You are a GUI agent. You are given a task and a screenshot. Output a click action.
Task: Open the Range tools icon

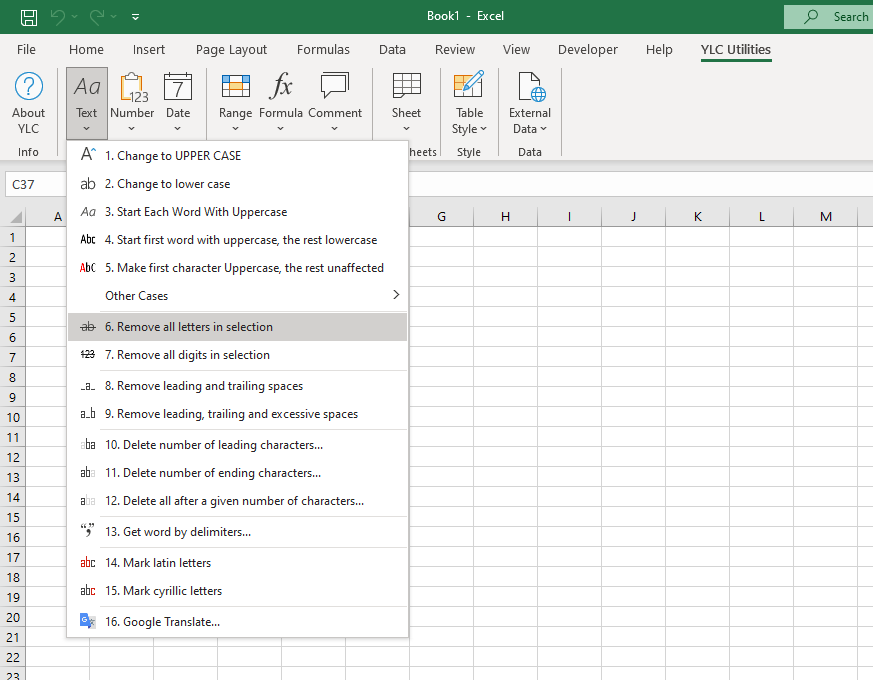click(235, 88)
